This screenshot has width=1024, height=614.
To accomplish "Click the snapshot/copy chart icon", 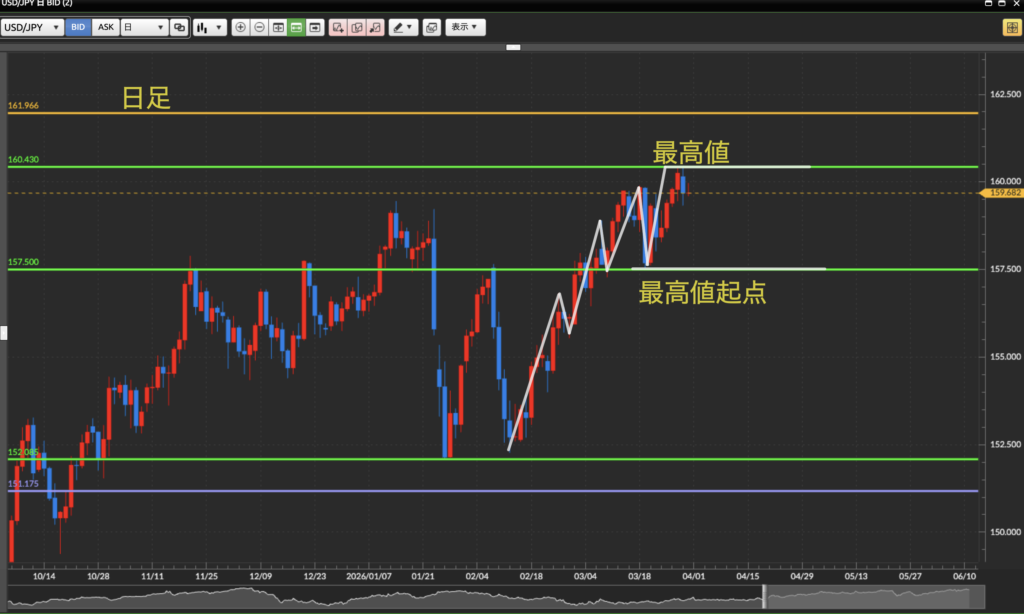I will coord(431,28).
